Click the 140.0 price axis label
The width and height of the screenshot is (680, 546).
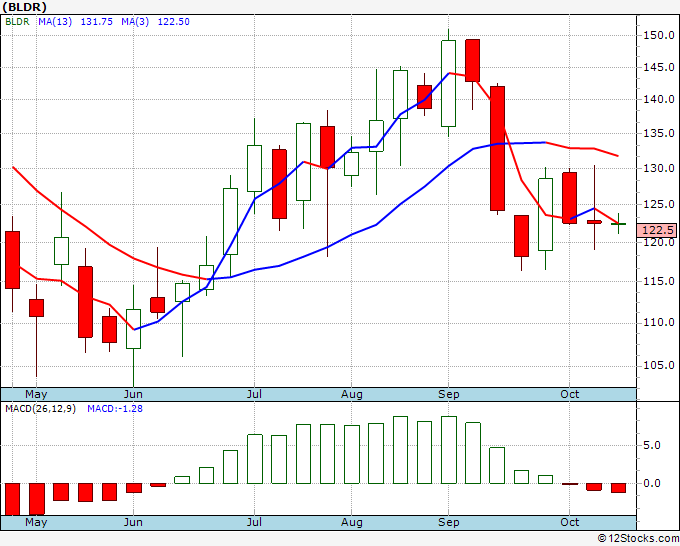tap(658, 99)
